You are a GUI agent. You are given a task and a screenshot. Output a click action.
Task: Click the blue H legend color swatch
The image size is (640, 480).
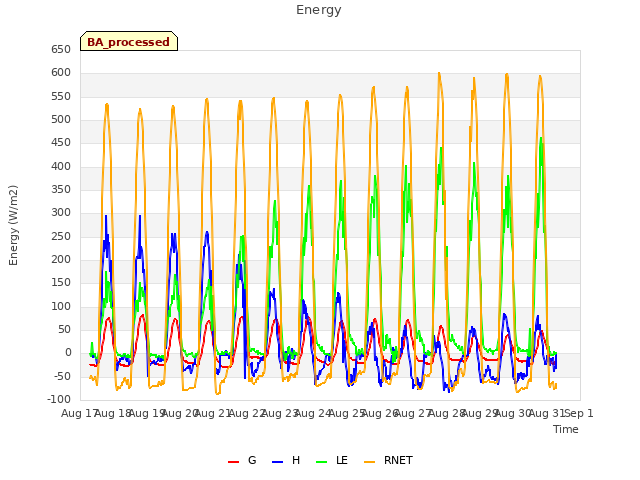coord(277,462)
